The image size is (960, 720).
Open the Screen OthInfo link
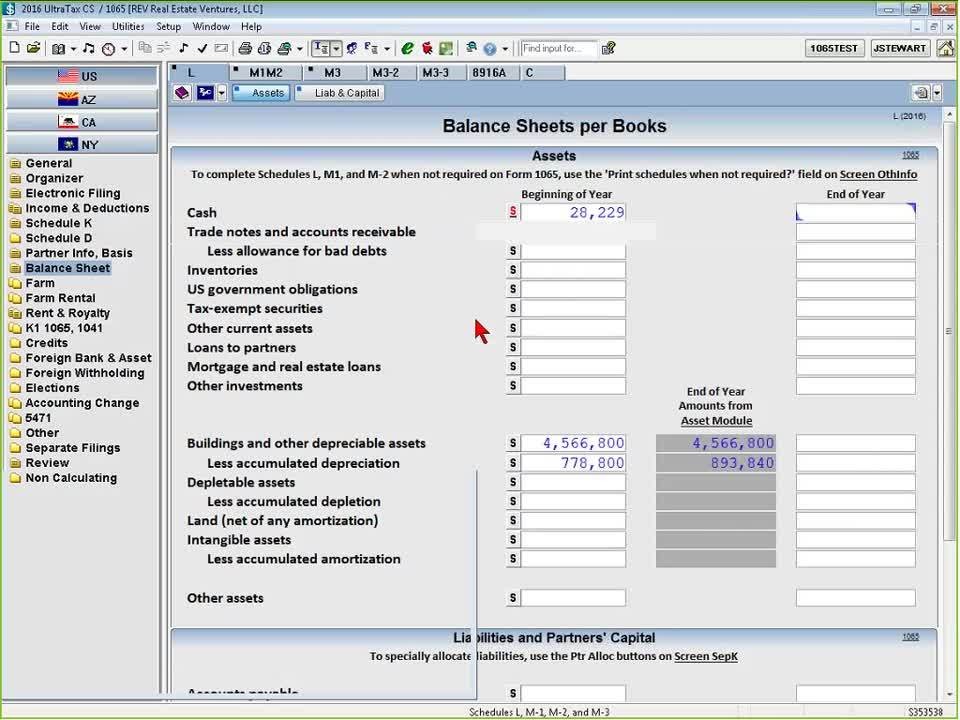(878, 174)
